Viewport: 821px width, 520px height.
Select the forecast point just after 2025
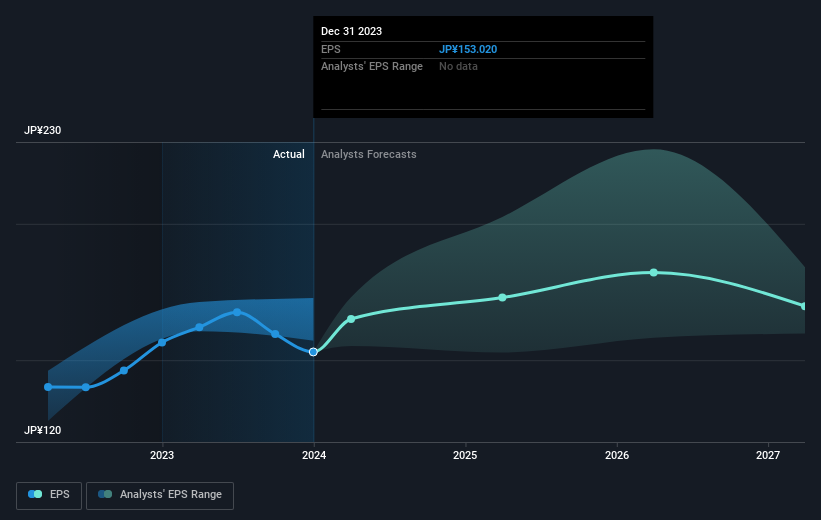click(502, 297)
